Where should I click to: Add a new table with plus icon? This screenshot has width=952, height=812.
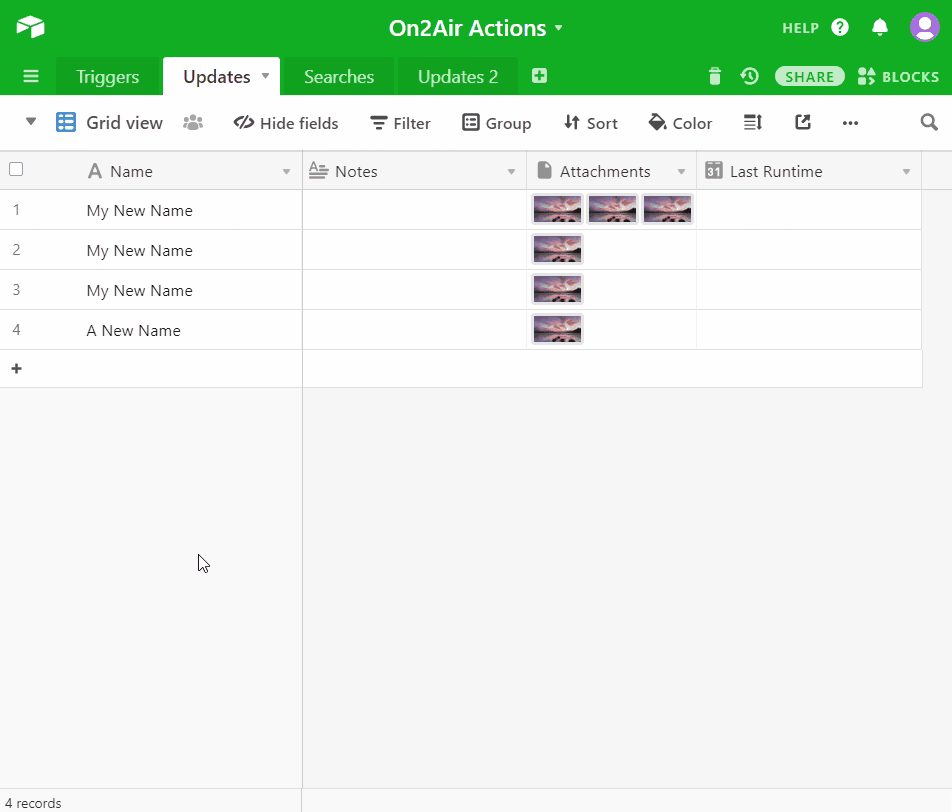click(539, 76)
